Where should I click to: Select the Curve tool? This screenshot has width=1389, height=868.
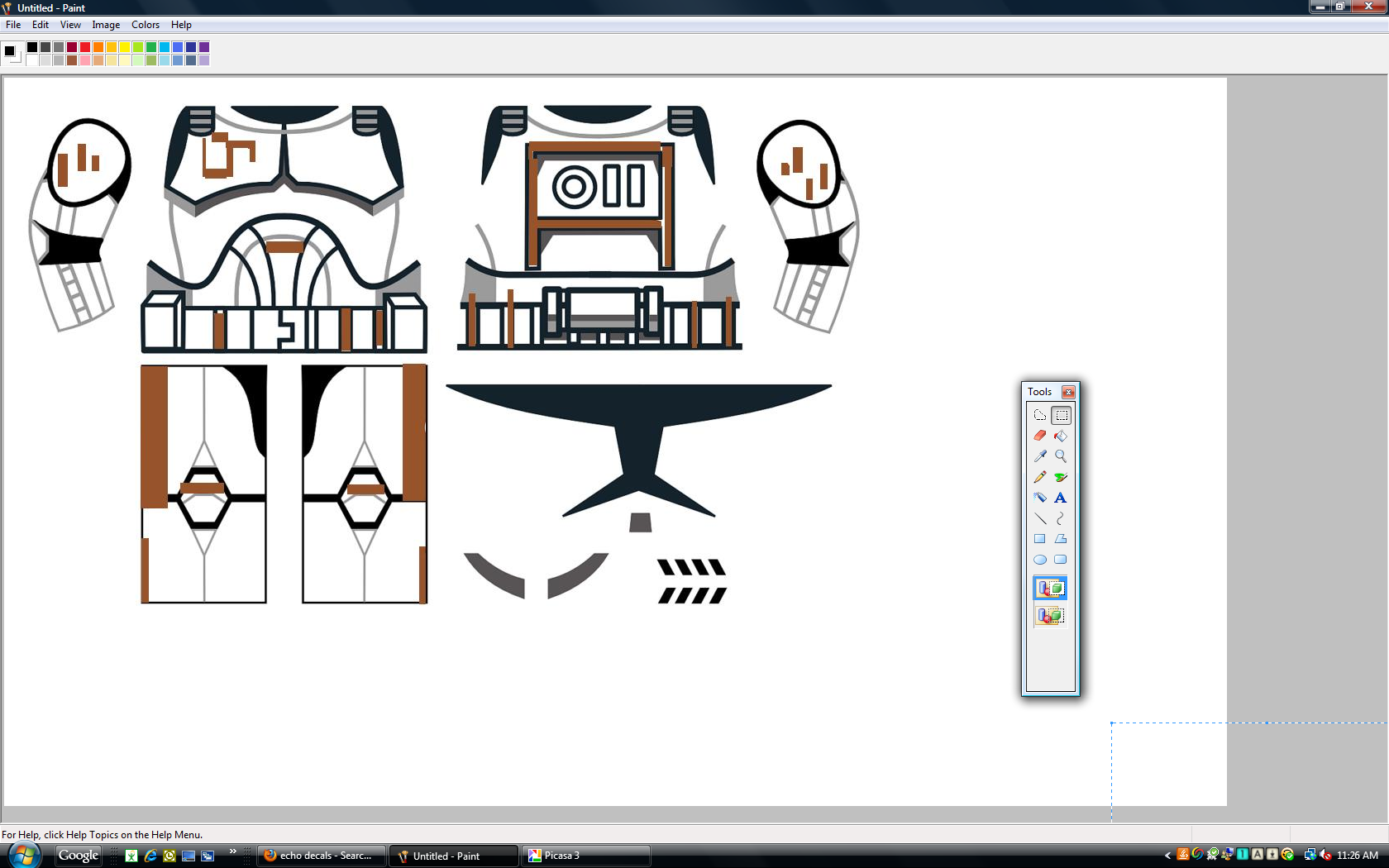click(1061, 518)
